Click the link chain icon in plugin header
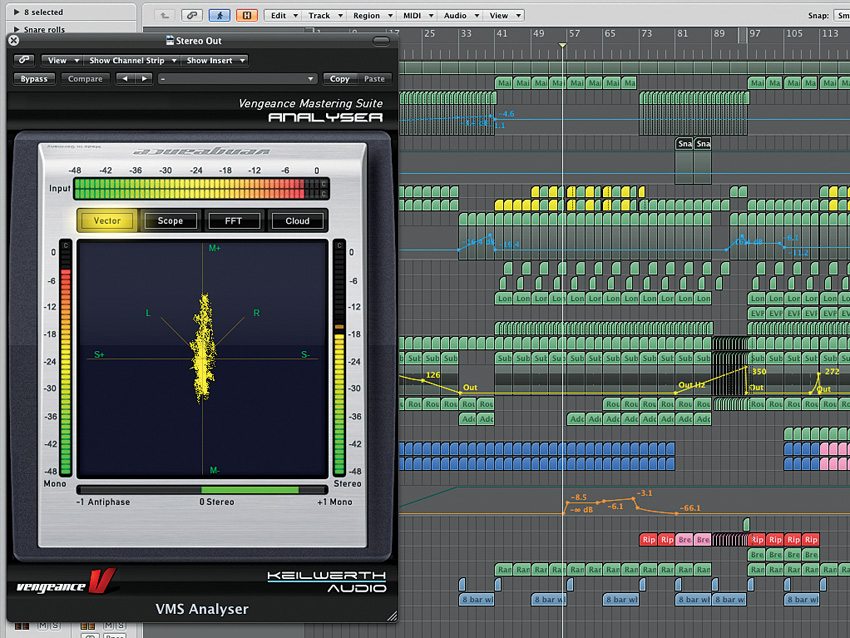Viewport: 850px width, 638px height. point(25,60)
